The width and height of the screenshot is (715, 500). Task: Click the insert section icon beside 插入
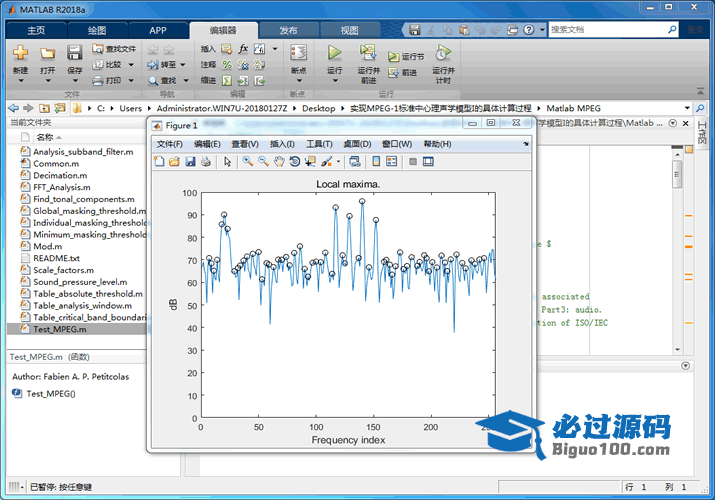click(227, 49)
